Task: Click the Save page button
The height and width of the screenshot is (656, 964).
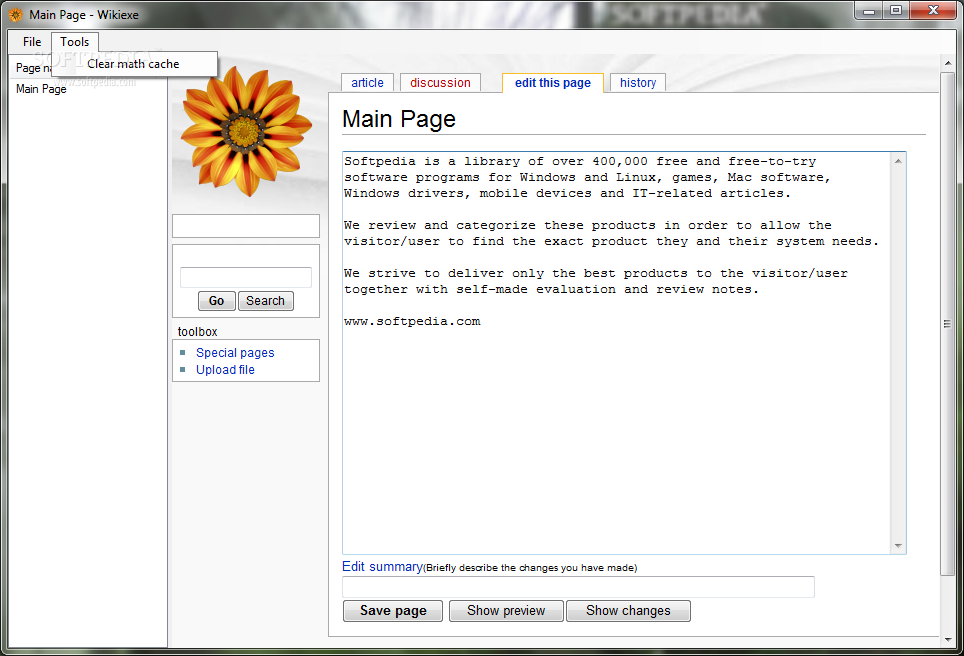Action: (x=393, y=611)
